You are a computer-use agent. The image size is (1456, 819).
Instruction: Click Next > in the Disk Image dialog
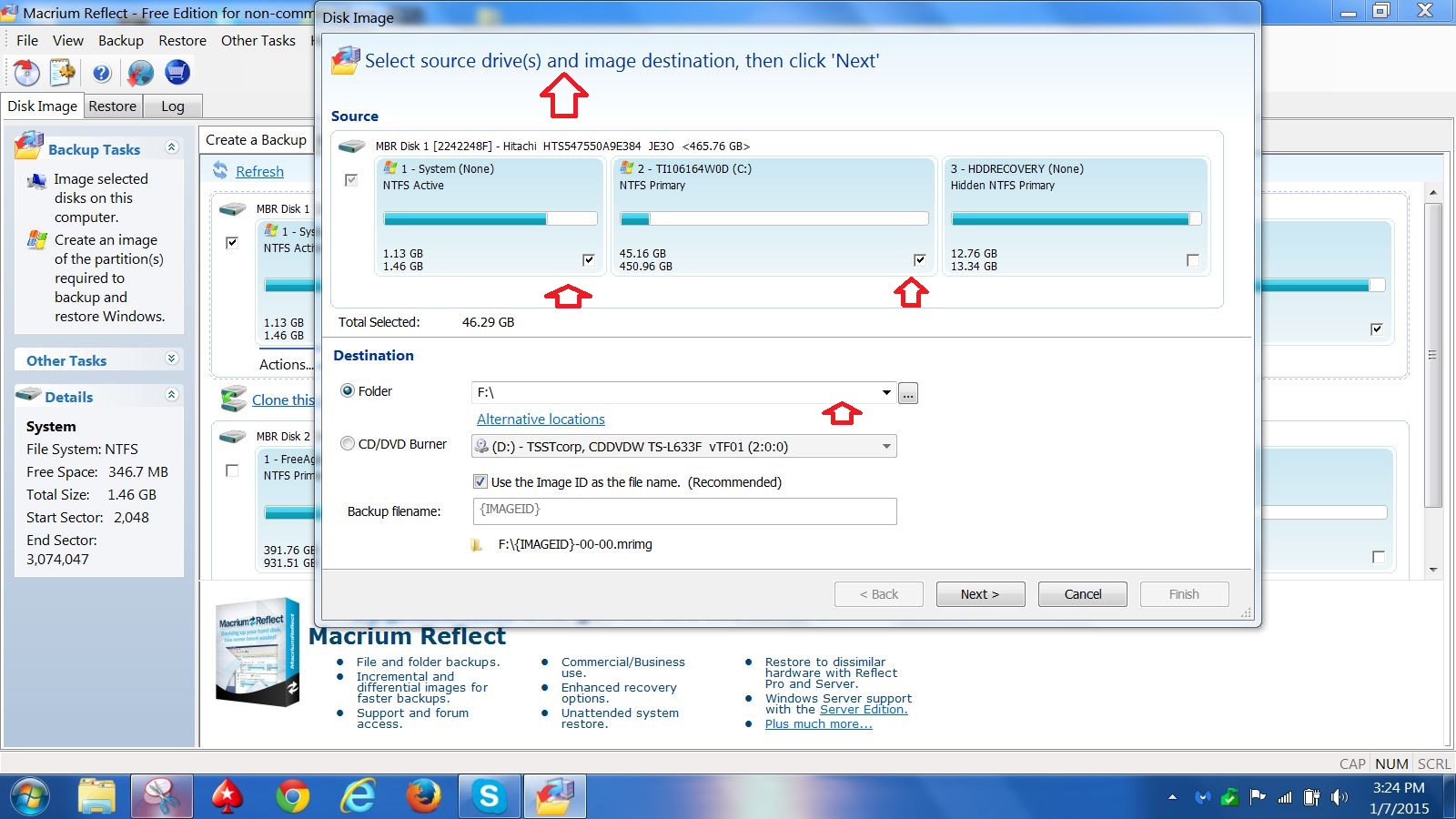point(980,594)
